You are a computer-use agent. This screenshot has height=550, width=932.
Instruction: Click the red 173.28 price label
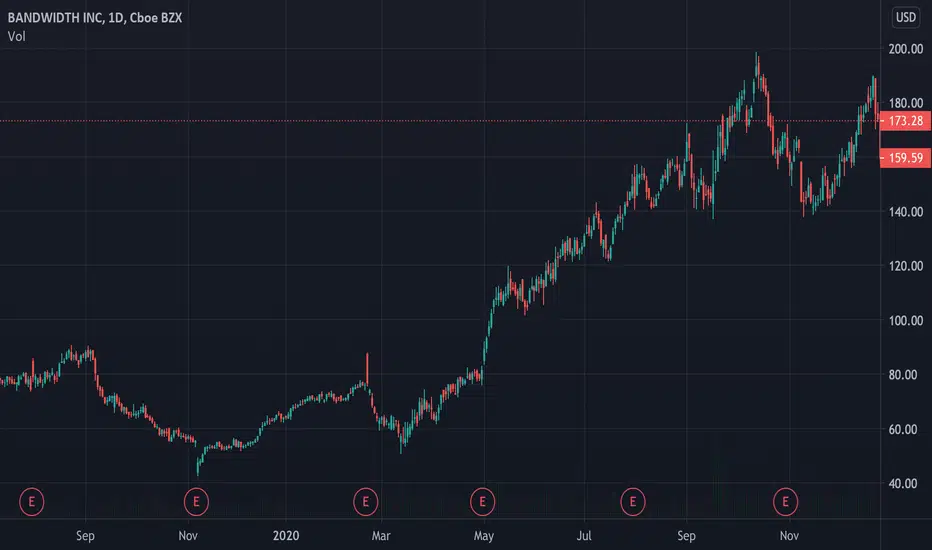[x=905, y=121]
